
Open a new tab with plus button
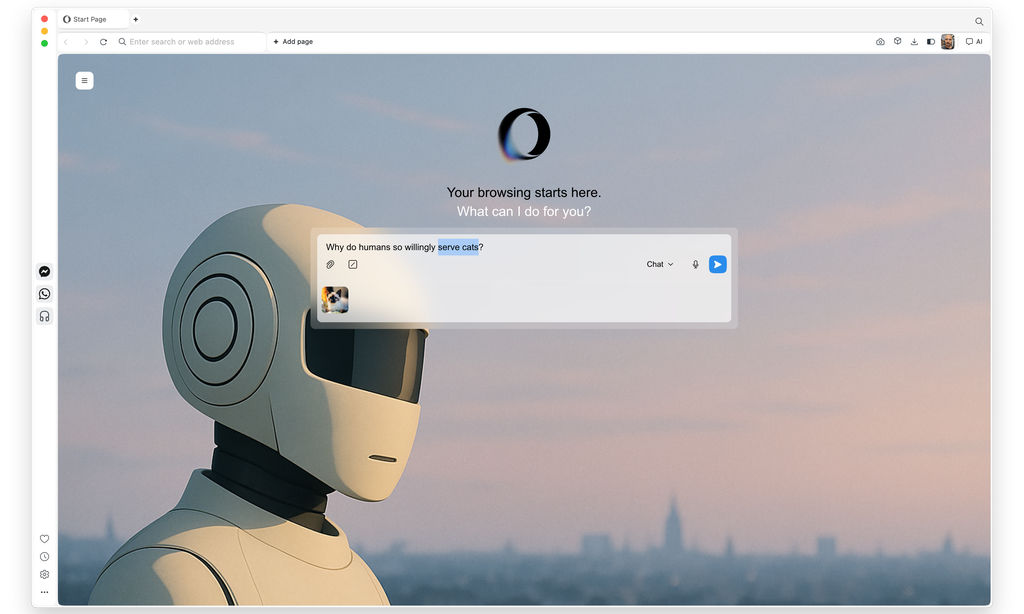(136, 19)
